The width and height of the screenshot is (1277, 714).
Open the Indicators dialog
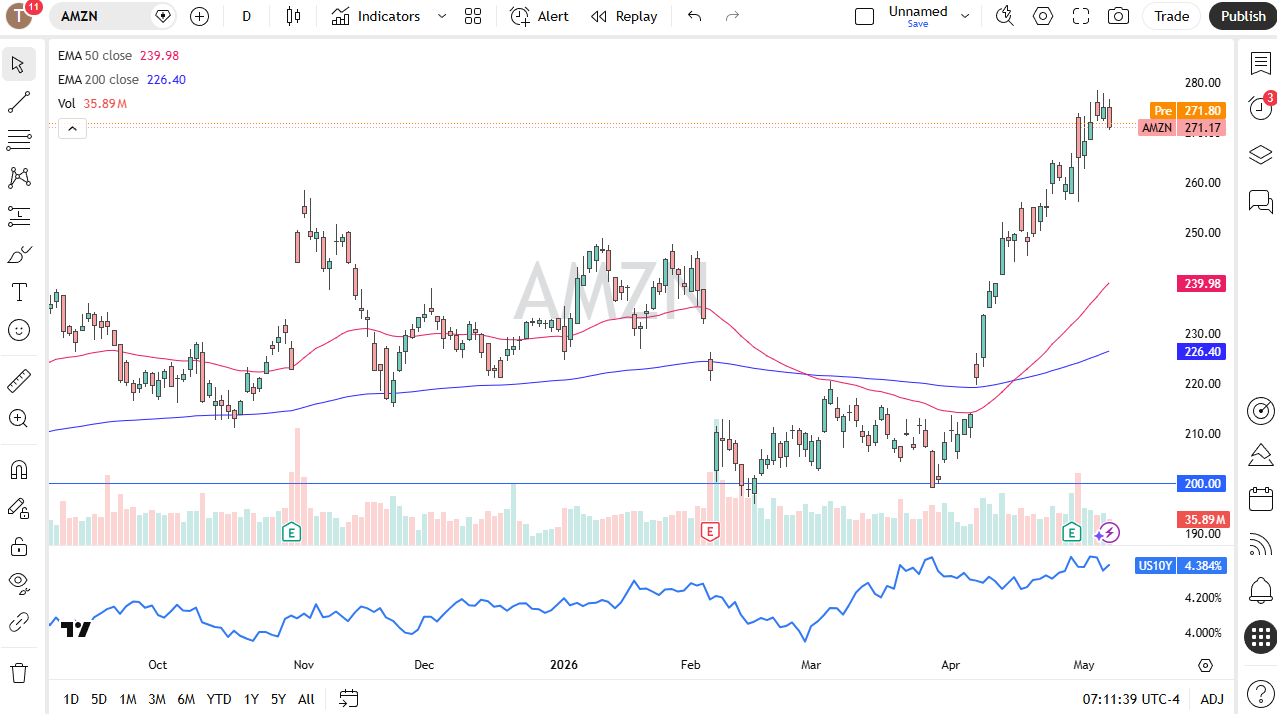point(376,16)
